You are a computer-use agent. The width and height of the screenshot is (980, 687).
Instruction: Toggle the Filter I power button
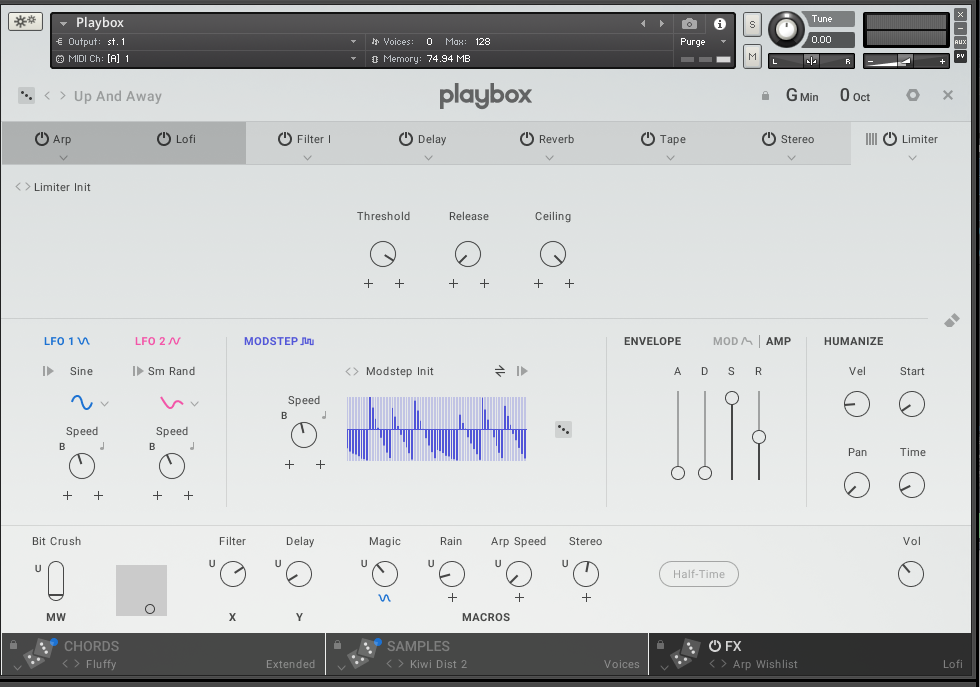coord(284,139)
